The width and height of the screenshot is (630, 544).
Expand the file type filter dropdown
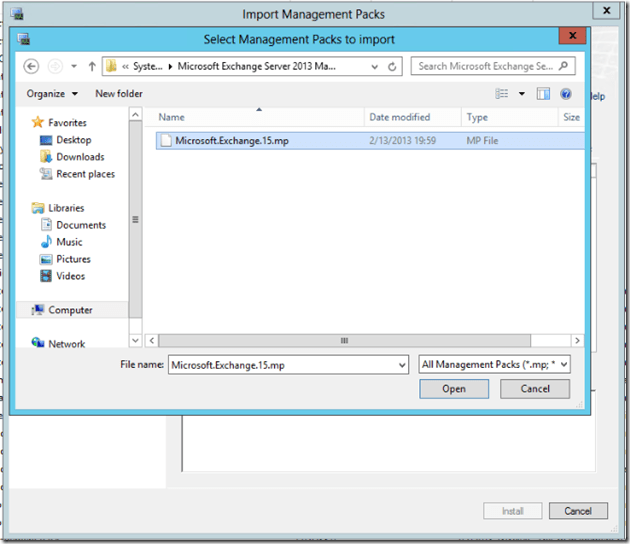(564, 365)
